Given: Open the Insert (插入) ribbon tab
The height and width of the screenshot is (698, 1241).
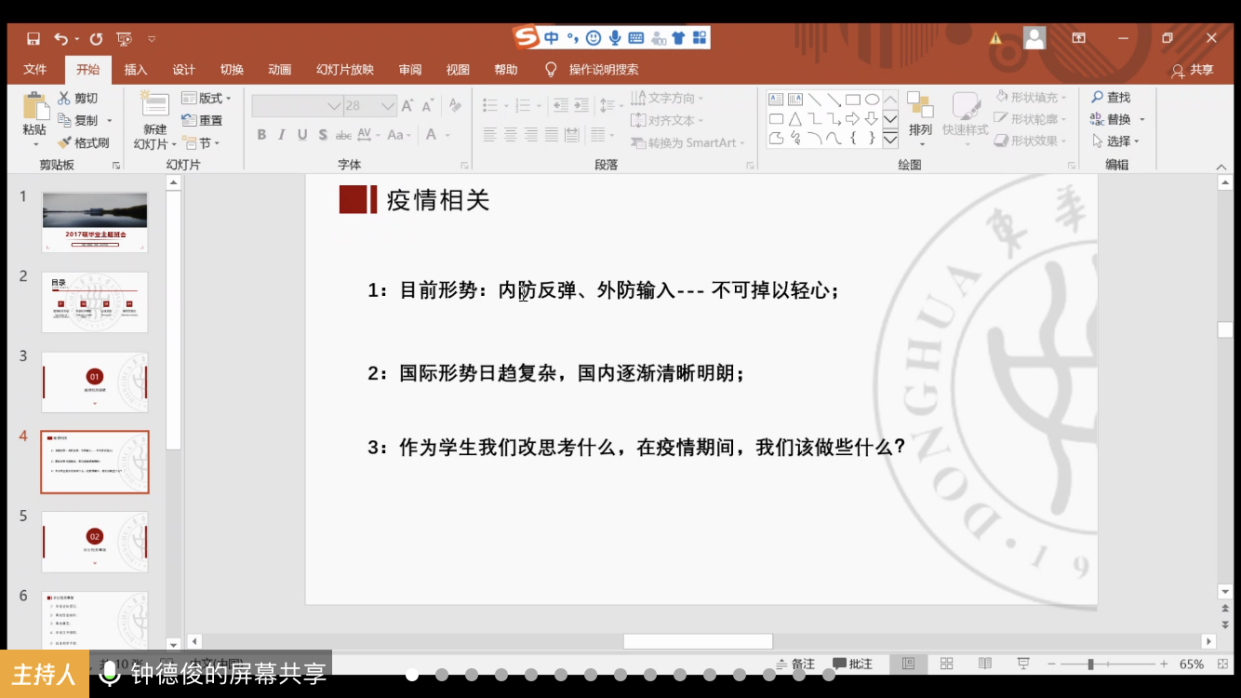Looking at the screenshot, I should (135, 70).
